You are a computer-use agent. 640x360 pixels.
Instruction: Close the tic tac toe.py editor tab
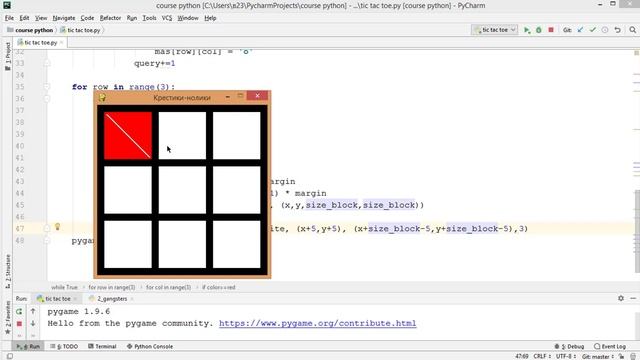click(62, 42)
